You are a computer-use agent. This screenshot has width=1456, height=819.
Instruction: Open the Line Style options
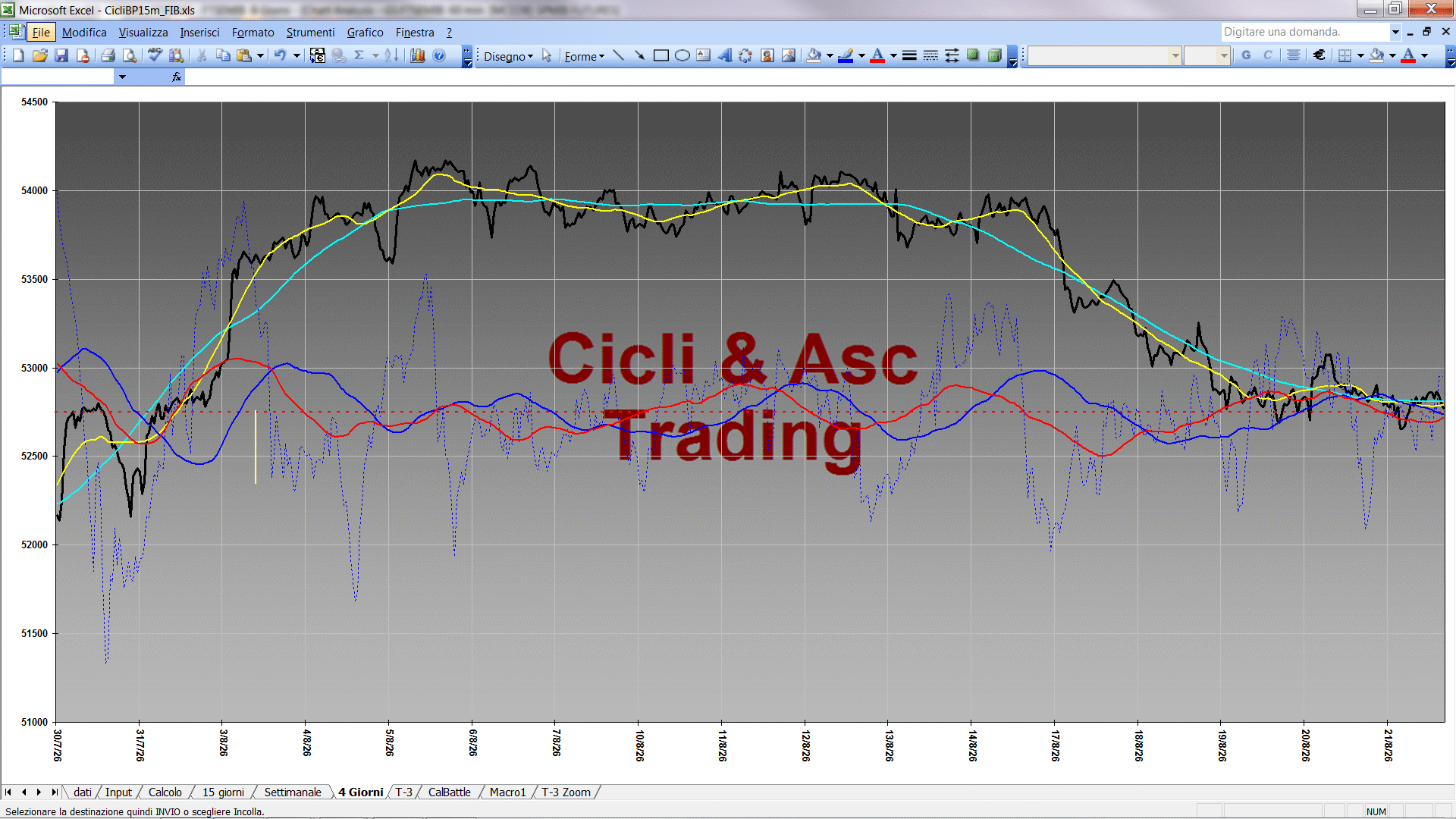(909, 55)
